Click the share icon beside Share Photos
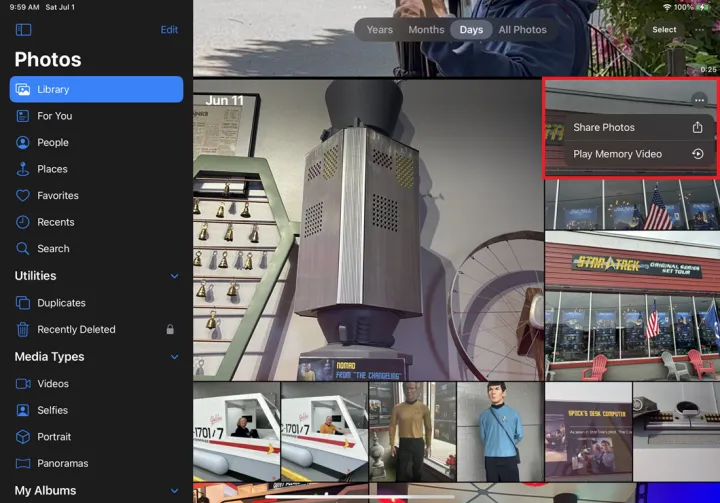This screenshot has width=720, height=503. (x=698, y=128)
